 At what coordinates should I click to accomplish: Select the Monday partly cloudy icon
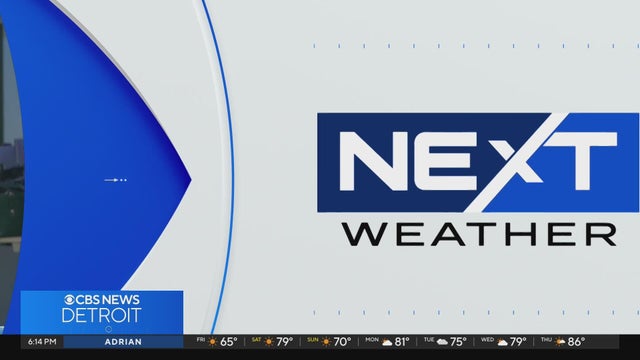coord(387,342)
